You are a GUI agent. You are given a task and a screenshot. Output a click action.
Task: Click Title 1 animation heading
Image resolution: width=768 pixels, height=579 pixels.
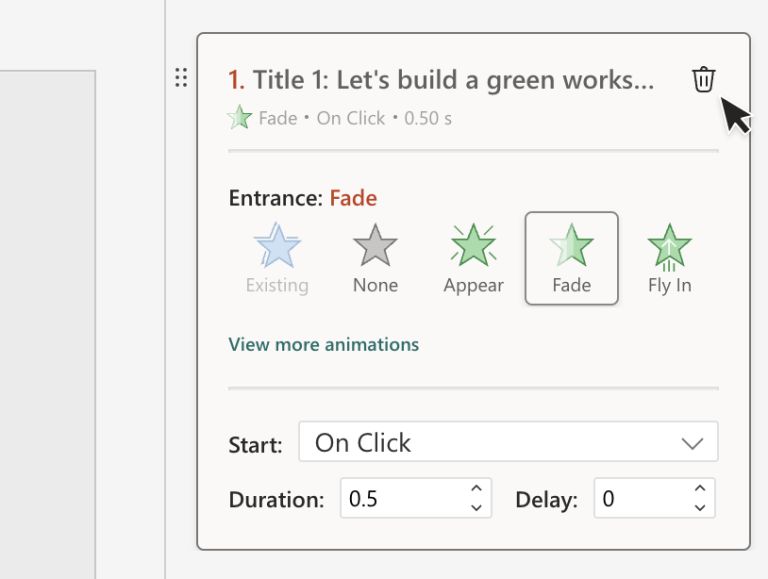click(x=441, y=80)
